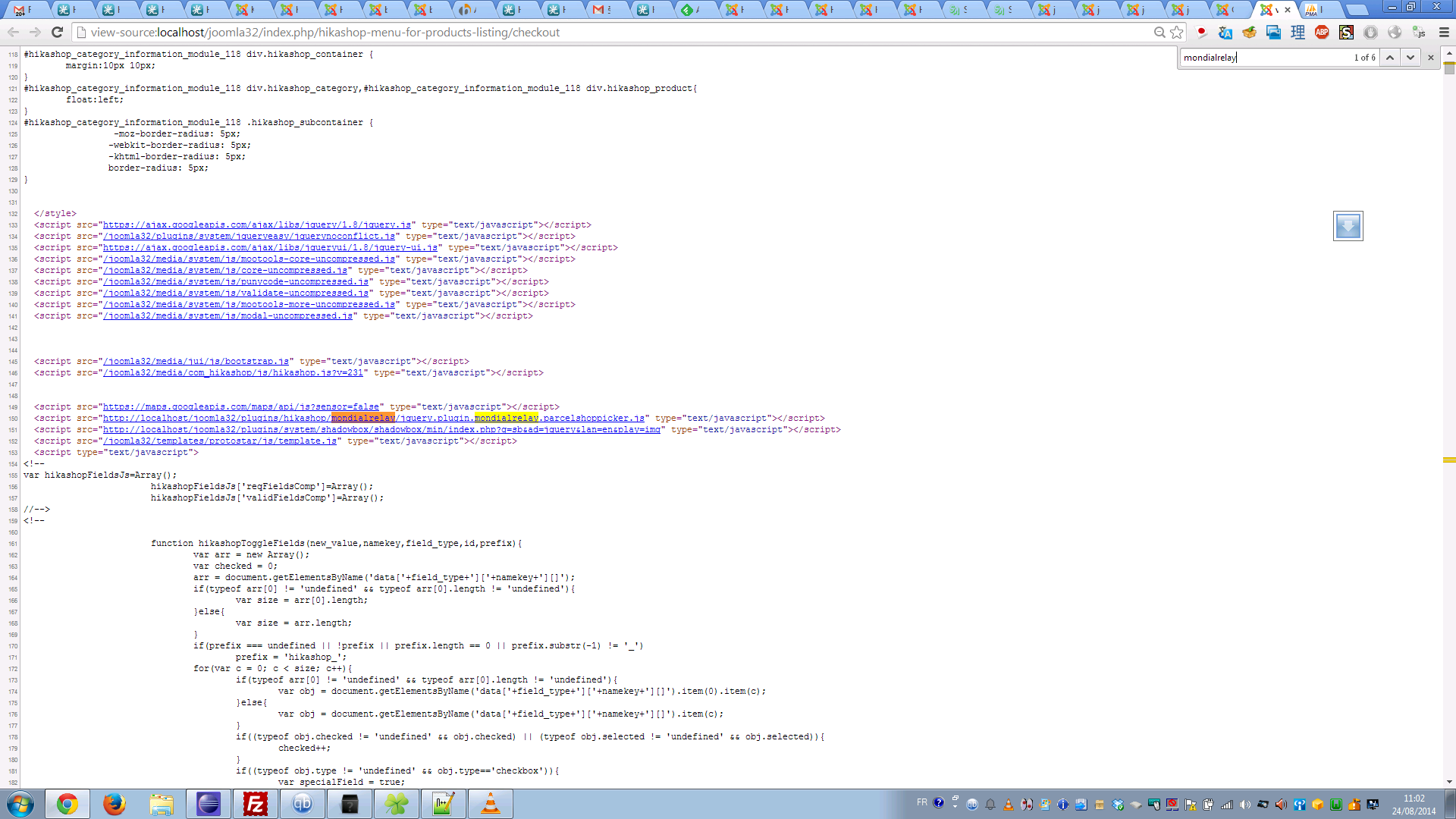
Task: Click the stop-hand blocker extension icon
Action: [1370, 33]
